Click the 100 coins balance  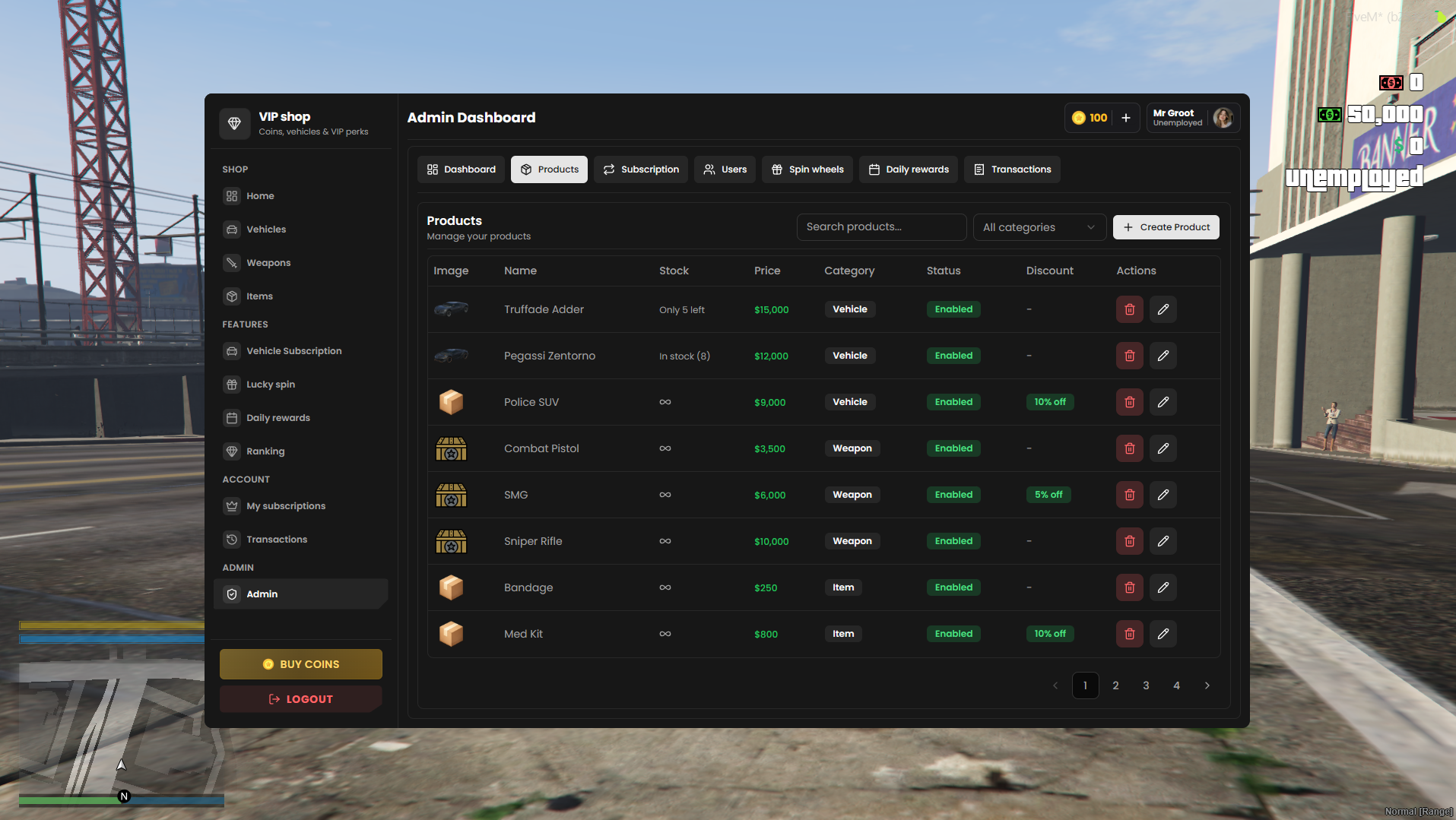point(1090,118)
